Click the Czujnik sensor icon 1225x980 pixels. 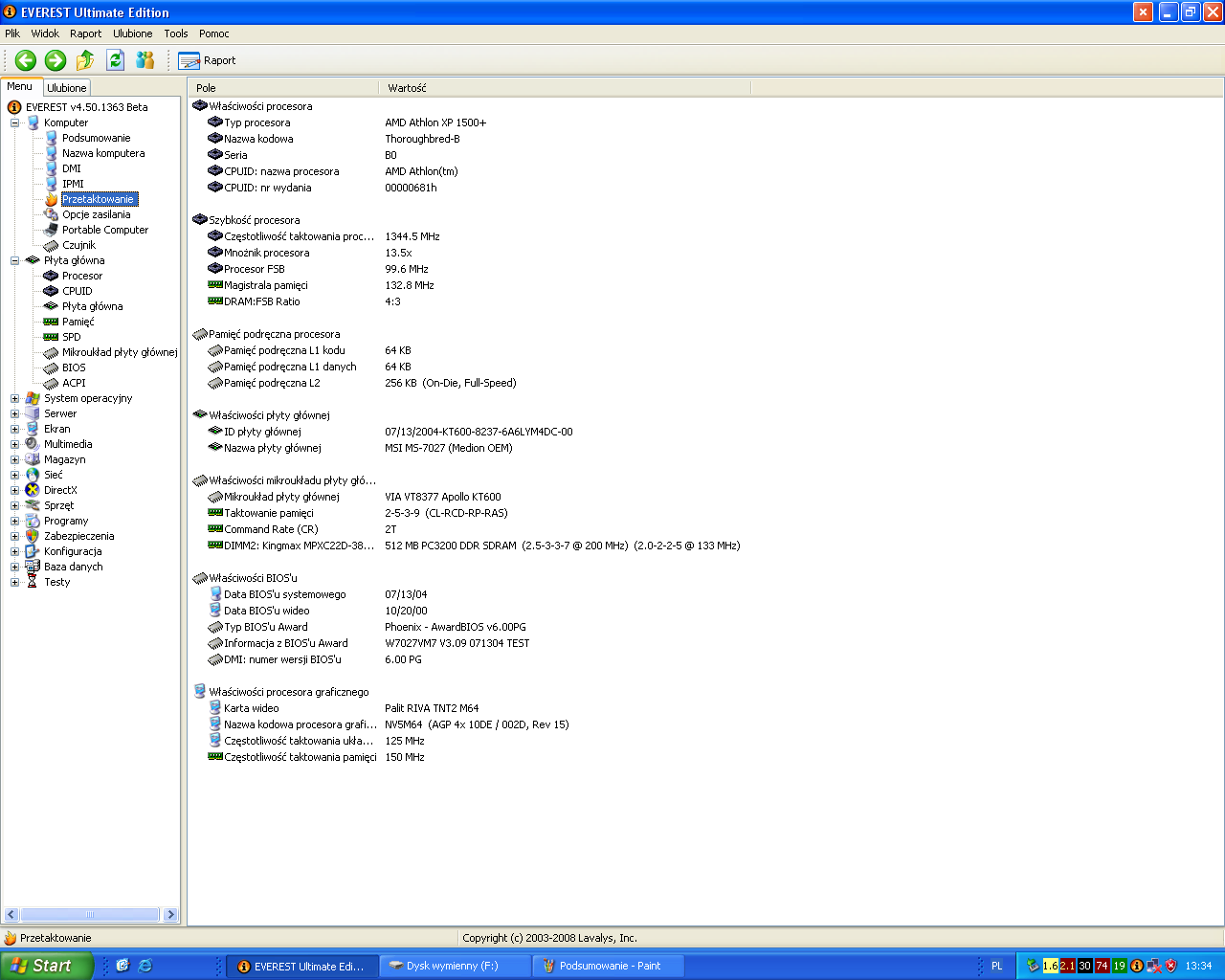pyautogui.click(x=52, y=245)
